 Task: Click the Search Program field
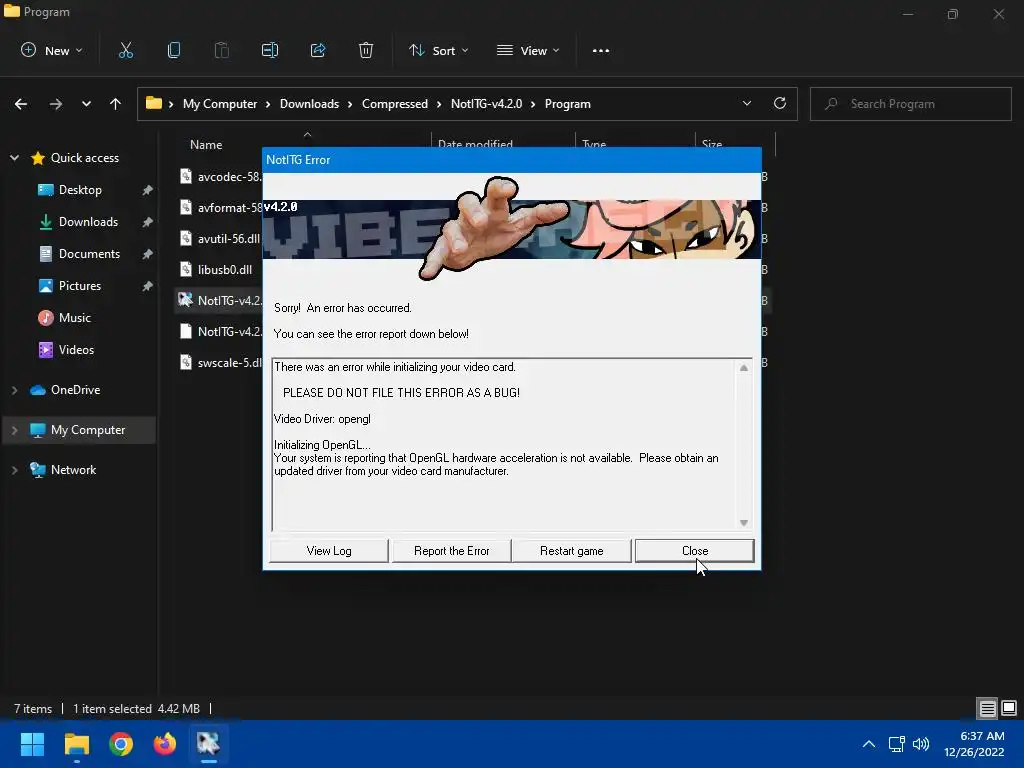(910, 104)
